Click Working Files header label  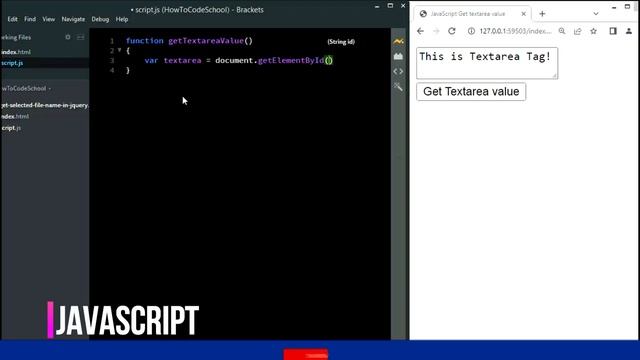click(16, 37)
